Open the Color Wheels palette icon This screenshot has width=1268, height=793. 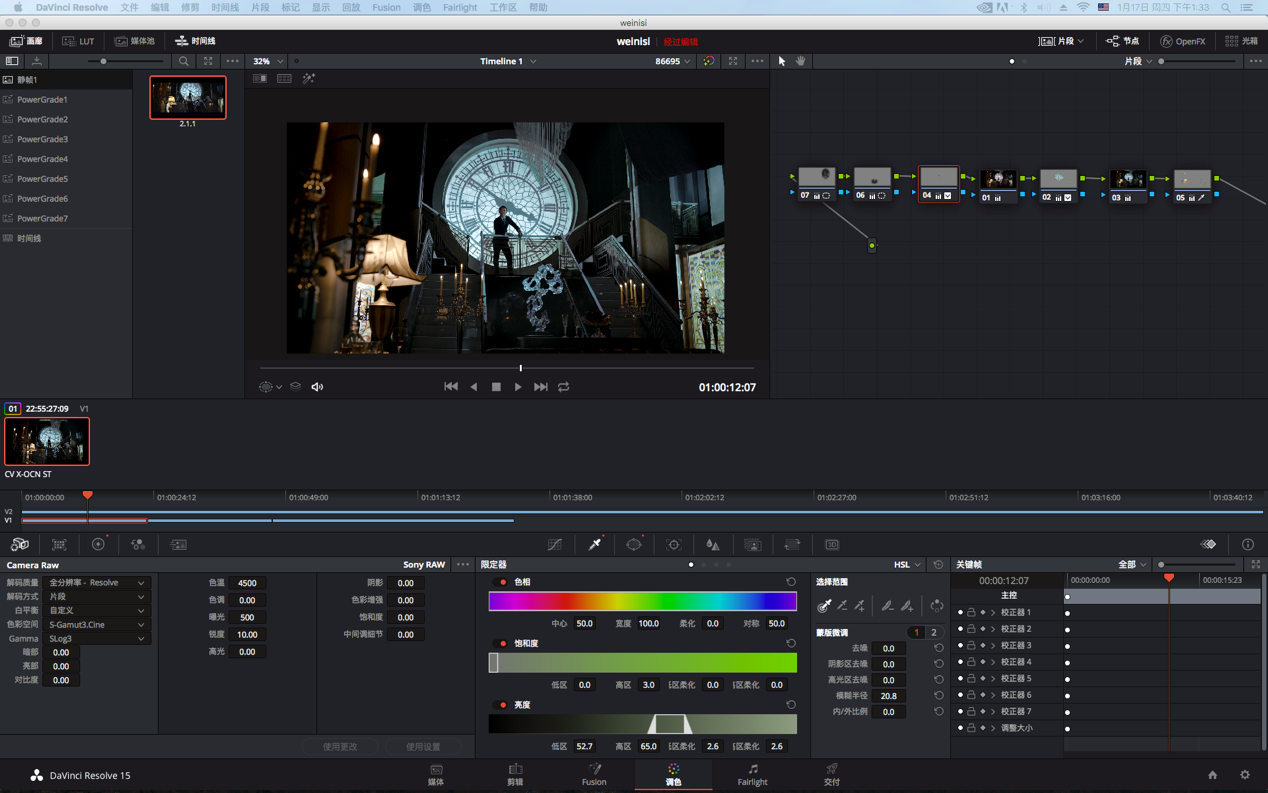click(98, 545)
